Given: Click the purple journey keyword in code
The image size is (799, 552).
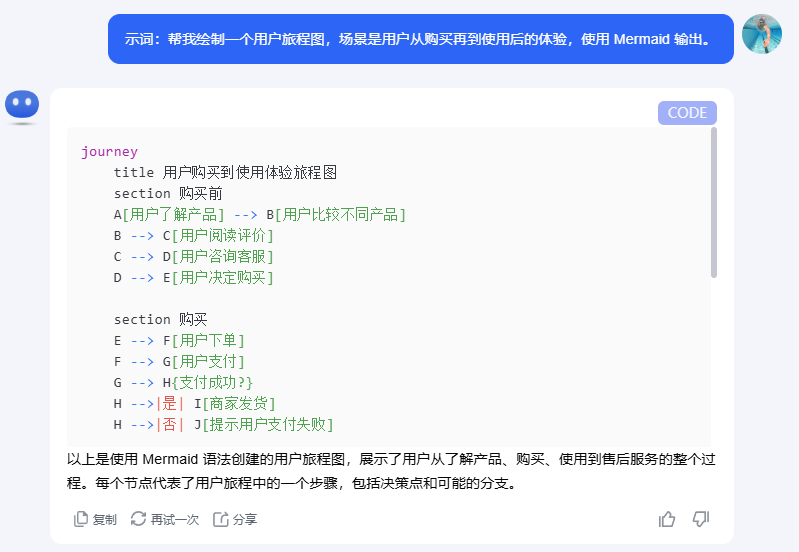Looking at the screenshot, I should pos(109,152).
